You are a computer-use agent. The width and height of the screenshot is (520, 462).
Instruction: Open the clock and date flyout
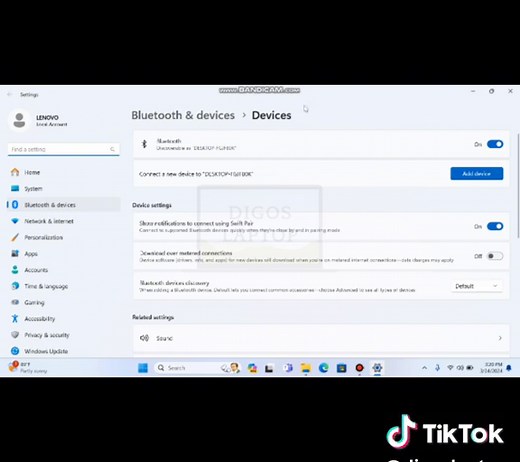tap(491, 368)
